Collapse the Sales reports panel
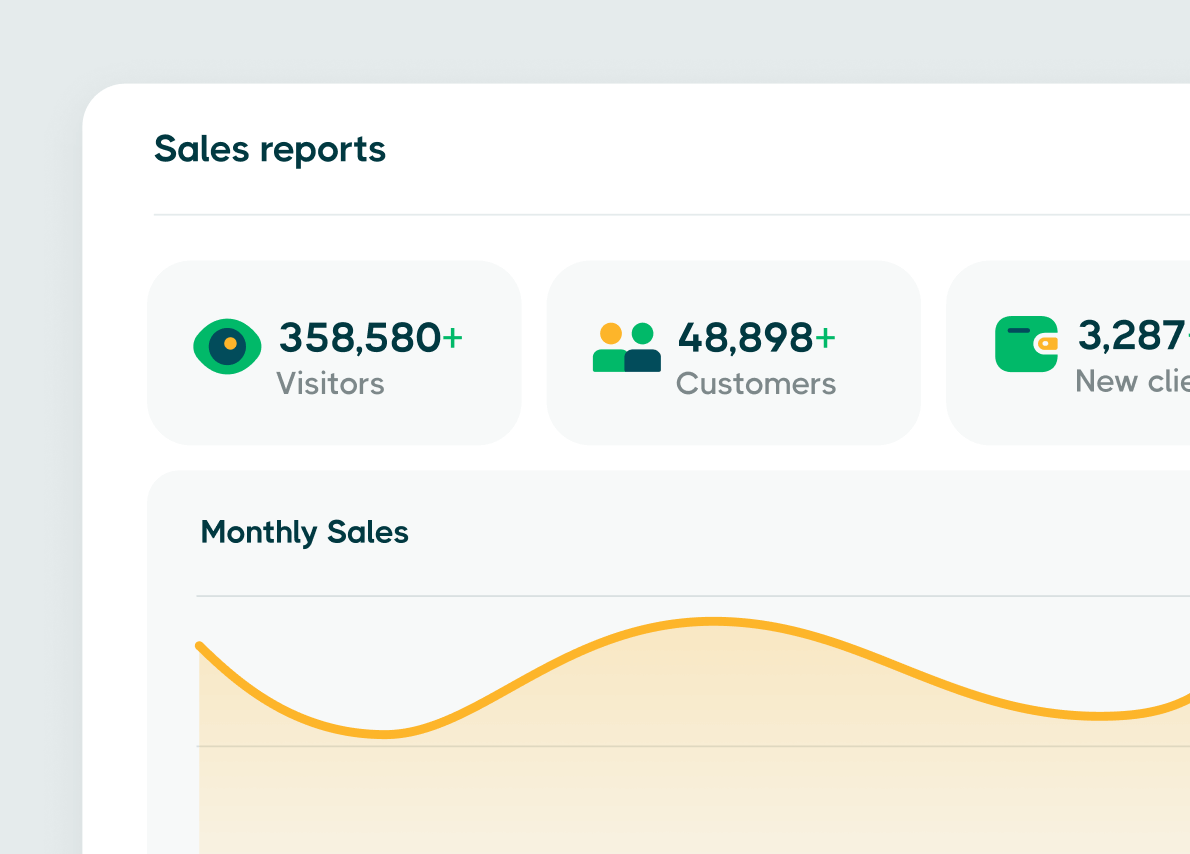 [x=270, y=148]
